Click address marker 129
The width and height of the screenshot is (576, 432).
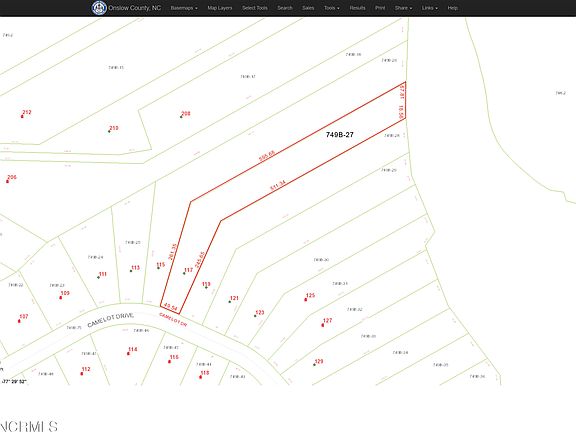[314, 365]
